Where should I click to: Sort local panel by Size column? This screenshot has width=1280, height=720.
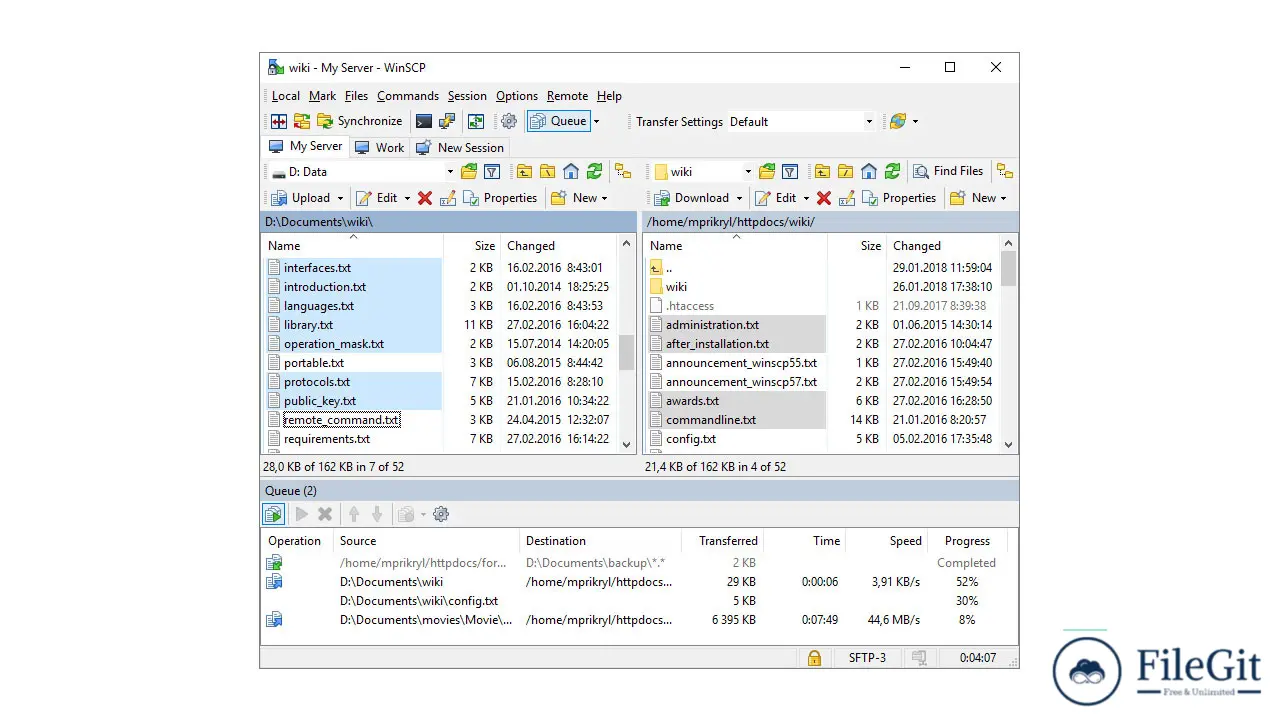471,245
